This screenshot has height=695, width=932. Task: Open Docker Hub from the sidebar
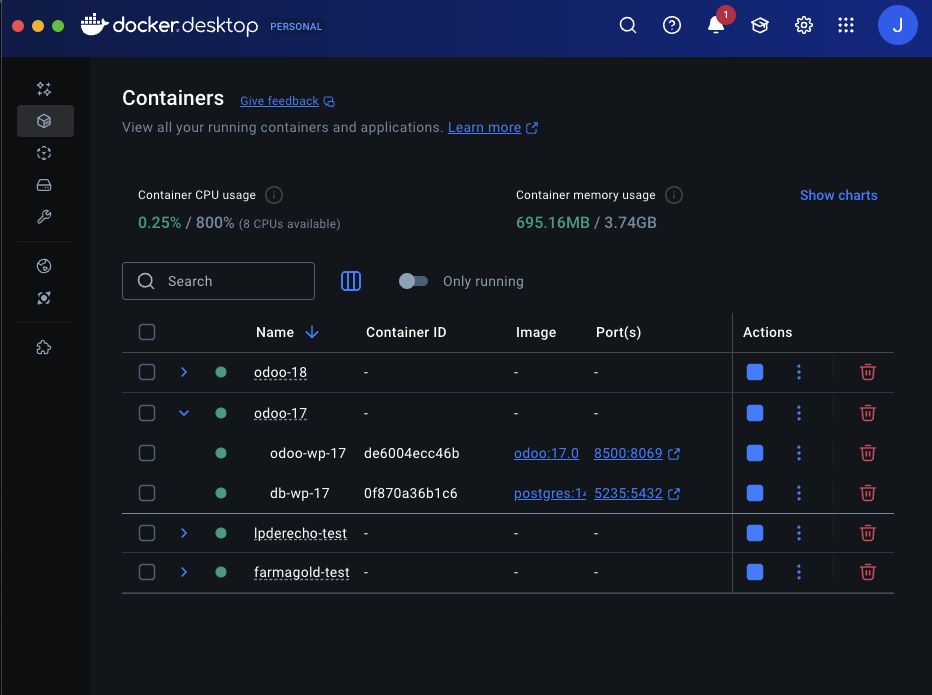[44, 266]
